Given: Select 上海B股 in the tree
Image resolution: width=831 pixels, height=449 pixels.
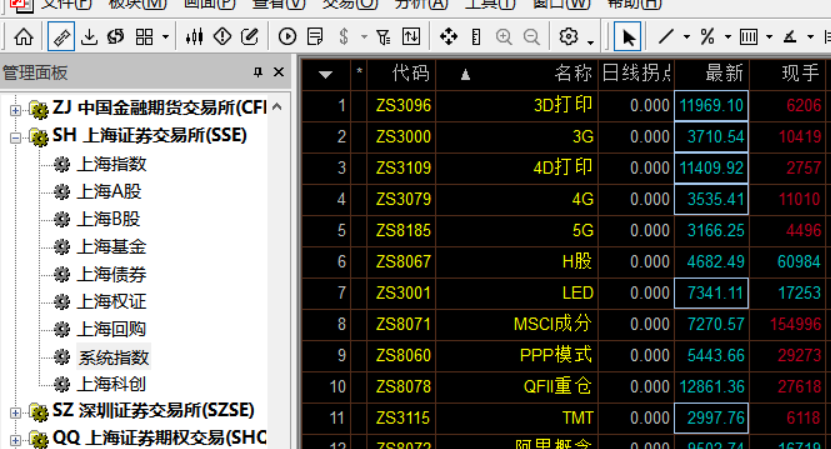Looking at the screenshot, I should click(109, 219).
